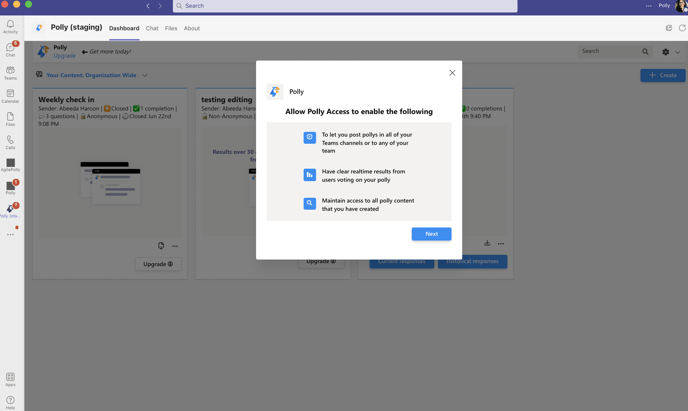688x411 pixels.
Task: Open Calendar in the sidebar
Action: [x=10, y=96]
